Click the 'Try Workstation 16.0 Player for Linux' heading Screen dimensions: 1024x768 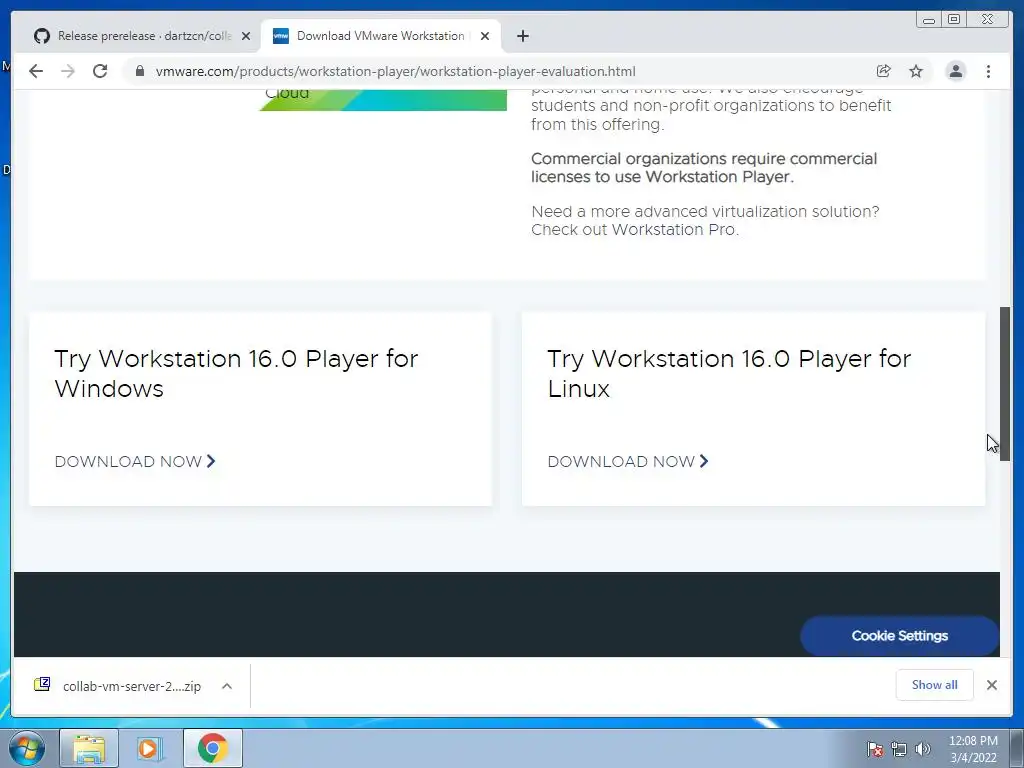(x=729, y=374)
